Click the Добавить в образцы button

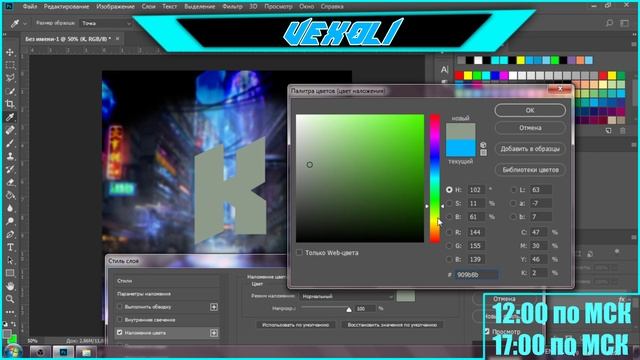[530, 149]
